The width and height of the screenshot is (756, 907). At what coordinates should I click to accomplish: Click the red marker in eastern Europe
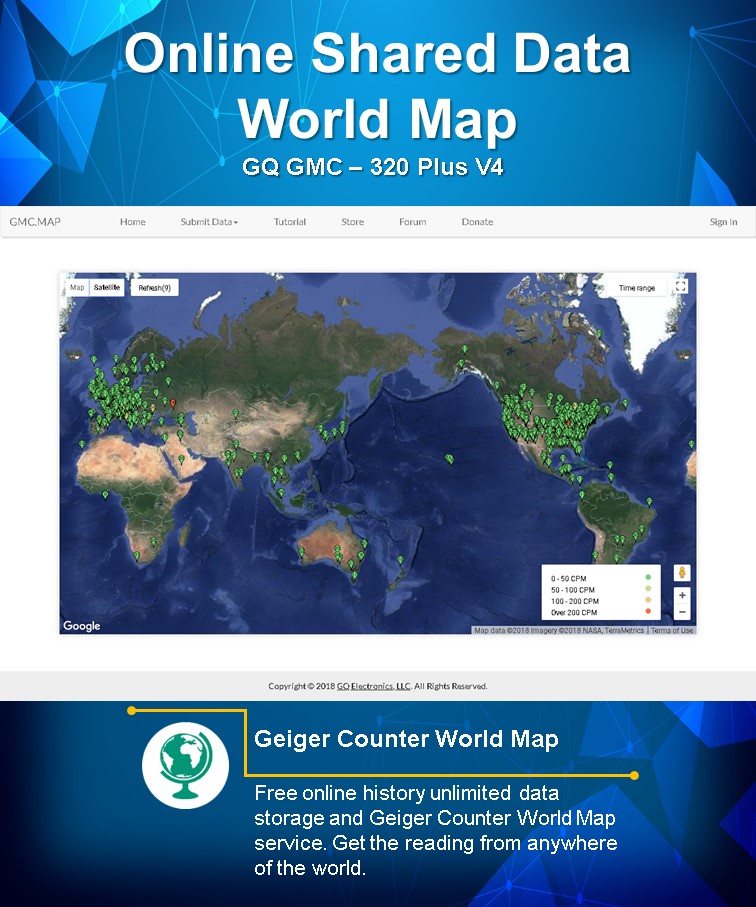pos(173,403)
